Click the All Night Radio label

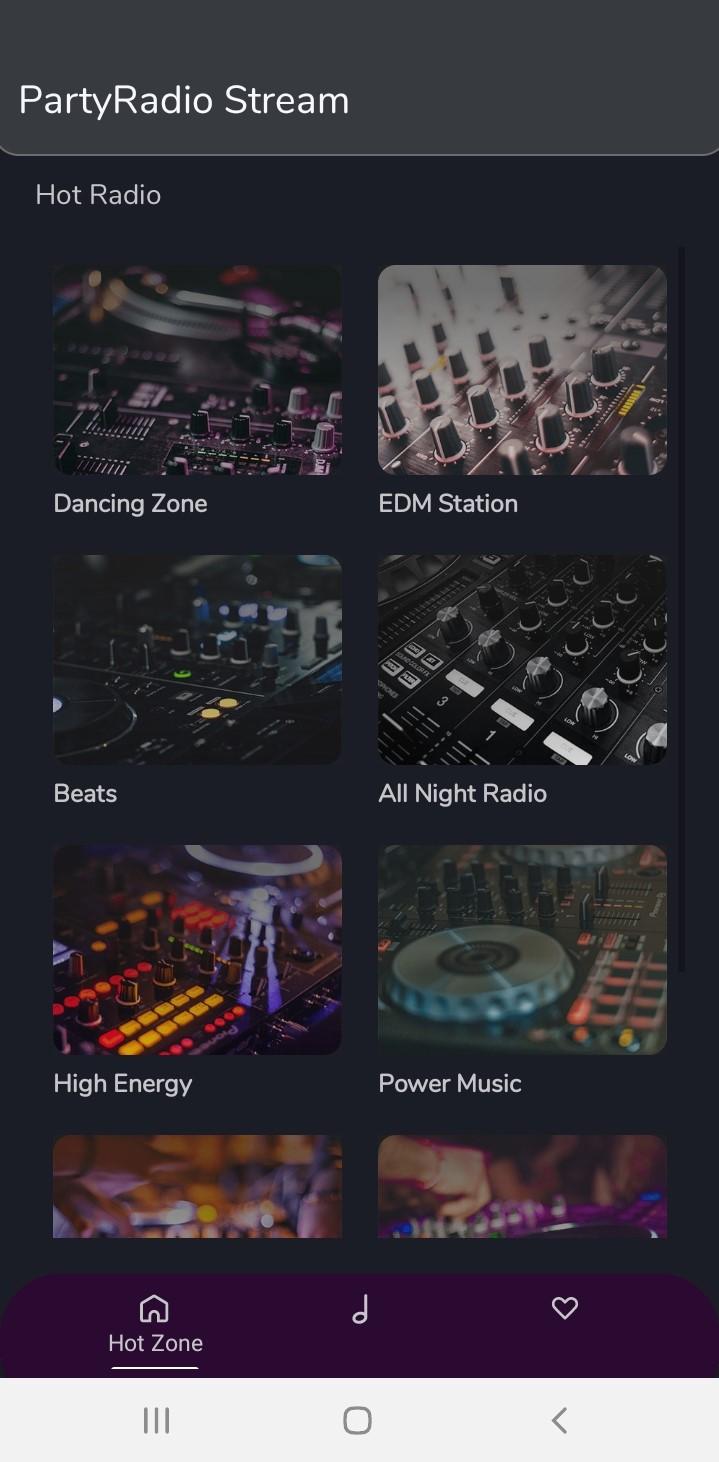tap(462, 794)
